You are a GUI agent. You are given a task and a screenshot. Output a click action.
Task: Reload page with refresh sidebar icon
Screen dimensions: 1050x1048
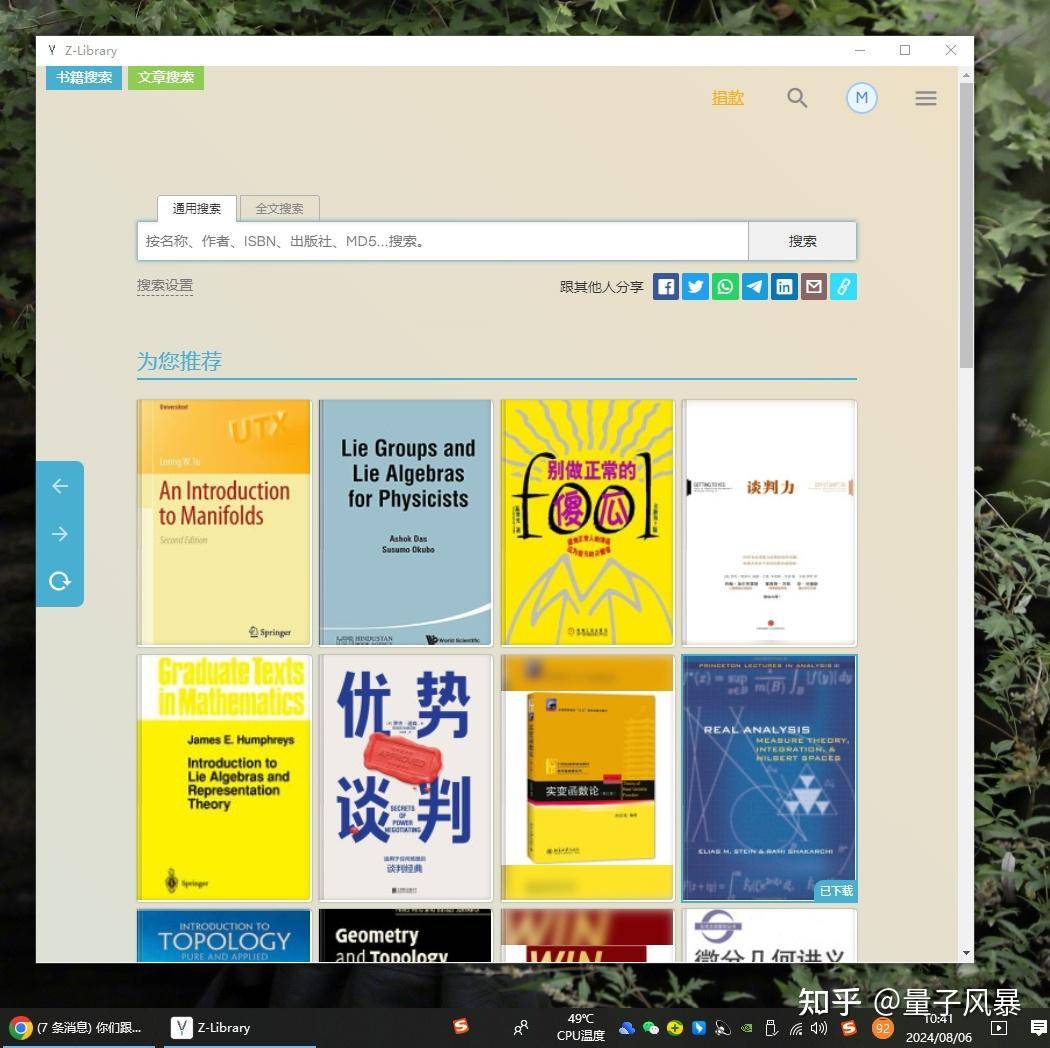tap(60, 581)
